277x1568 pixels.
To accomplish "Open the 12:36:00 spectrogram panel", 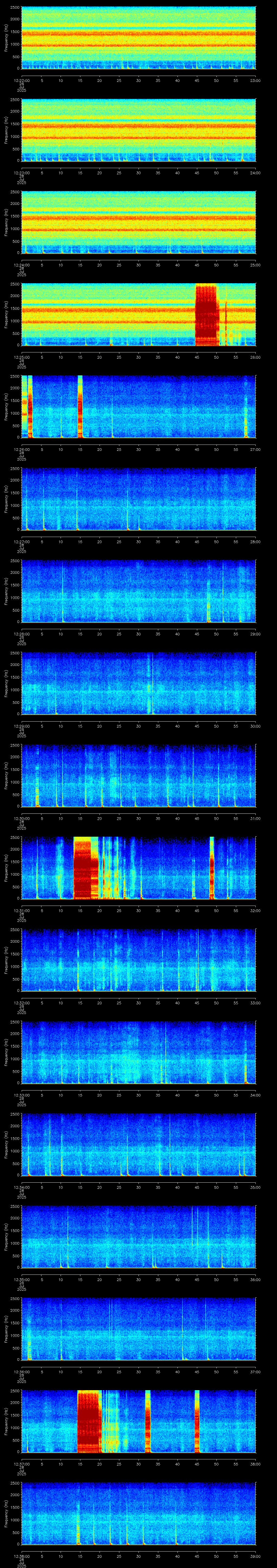I will (x=138, y=1329).
